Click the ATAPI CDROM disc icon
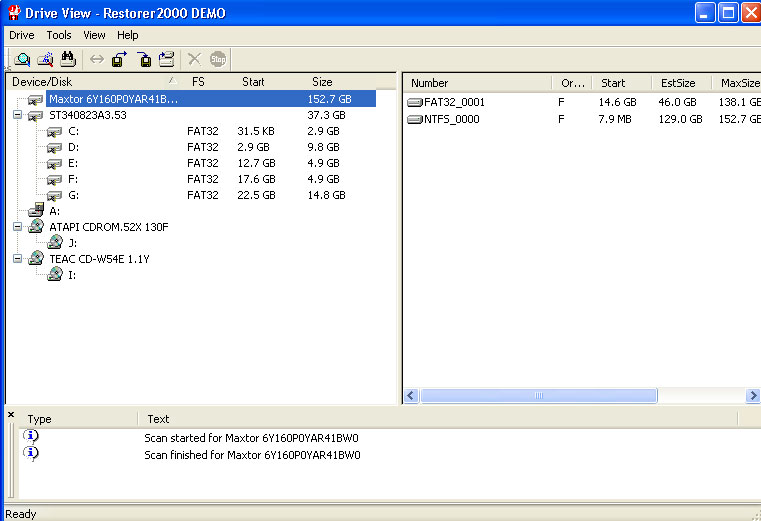Screen dimensions: 761x521 coord(36,226)
